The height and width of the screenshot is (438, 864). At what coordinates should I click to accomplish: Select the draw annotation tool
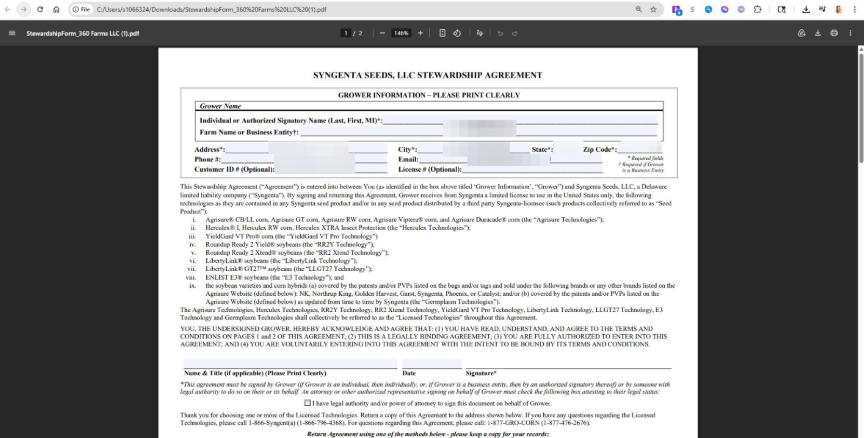tap(479, 33)
